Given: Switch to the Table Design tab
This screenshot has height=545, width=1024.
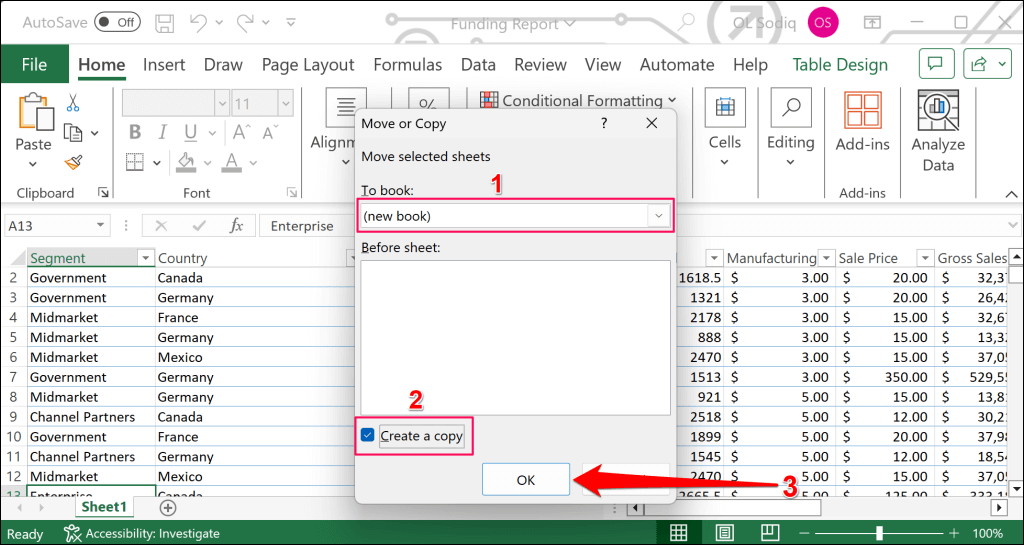Looking at the screenshot, I should (840, 65).
